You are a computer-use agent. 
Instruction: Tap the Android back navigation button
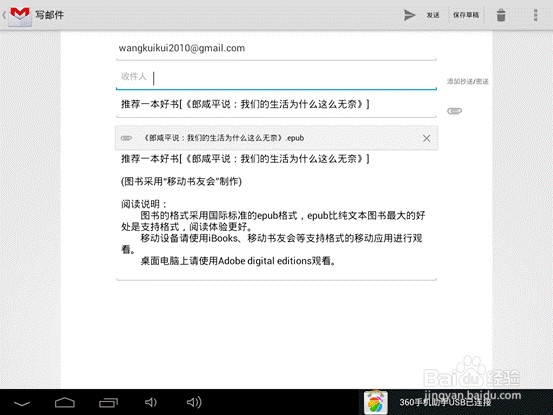pos(22,403)
